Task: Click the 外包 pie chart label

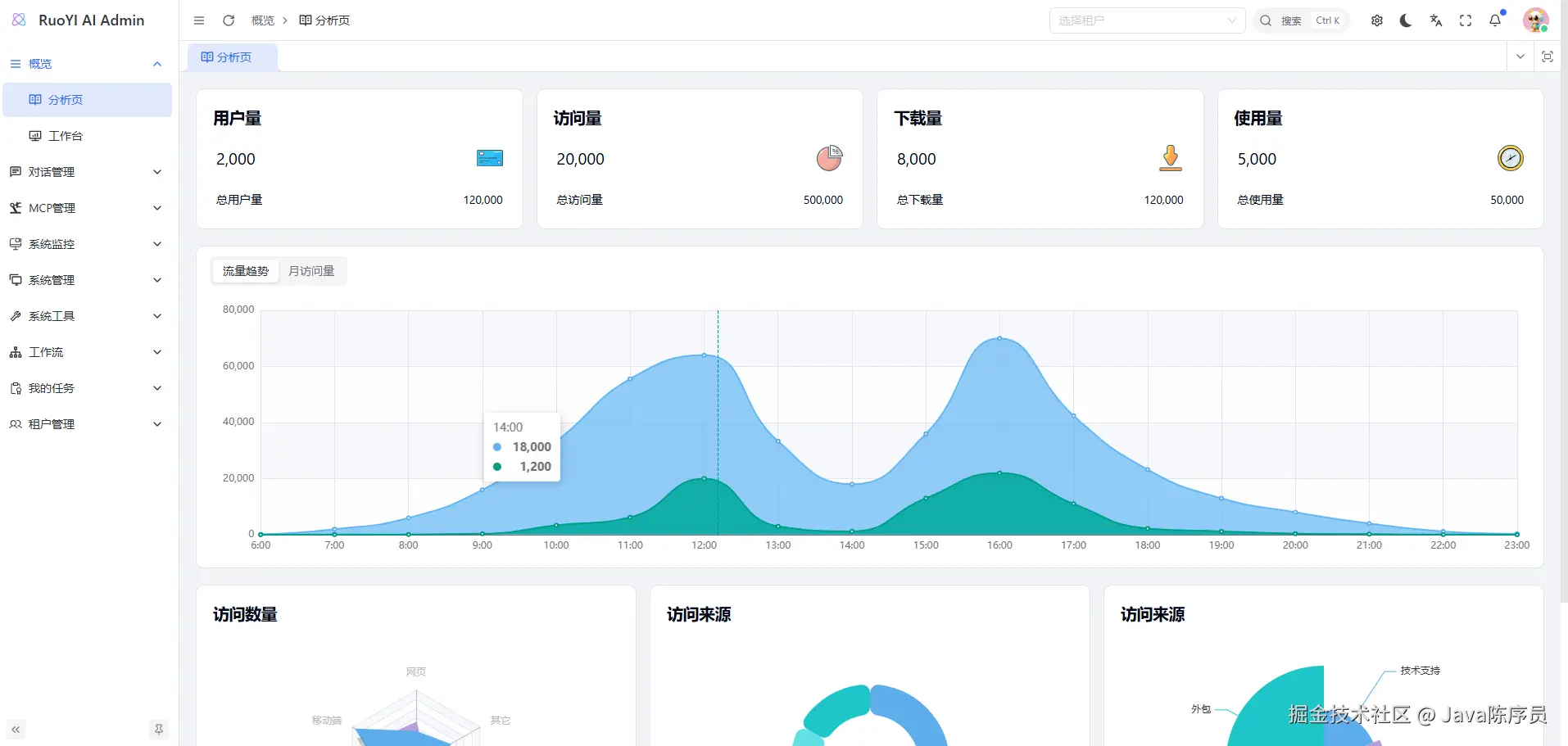Action: tap(1201, 709)
